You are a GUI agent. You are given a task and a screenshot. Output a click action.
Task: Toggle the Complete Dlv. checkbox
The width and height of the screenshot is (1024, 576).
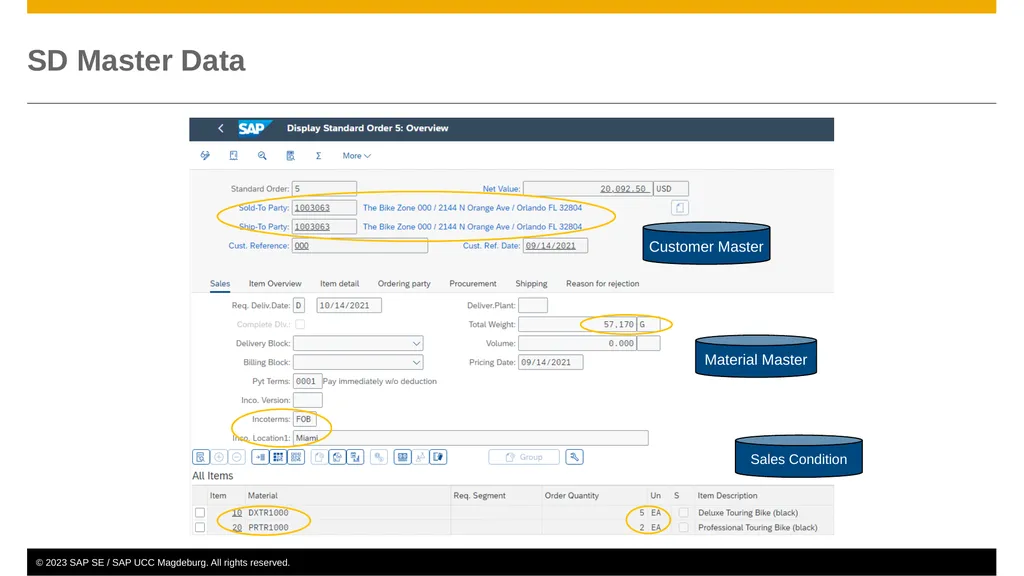pos(300,324)
